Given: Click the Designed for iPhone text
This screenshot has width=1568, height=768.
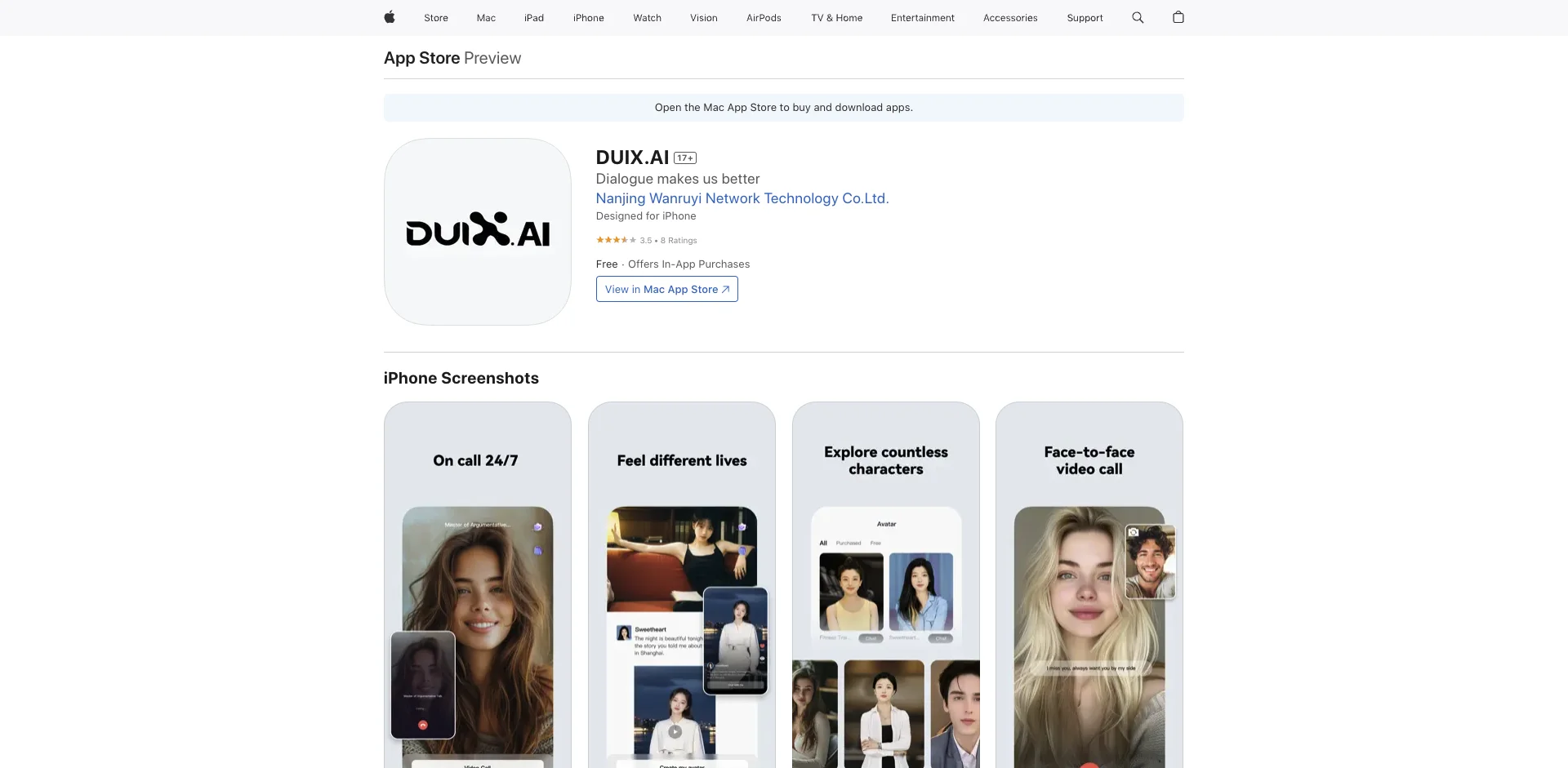Looking at the screenshot, I should click(646, 216).
